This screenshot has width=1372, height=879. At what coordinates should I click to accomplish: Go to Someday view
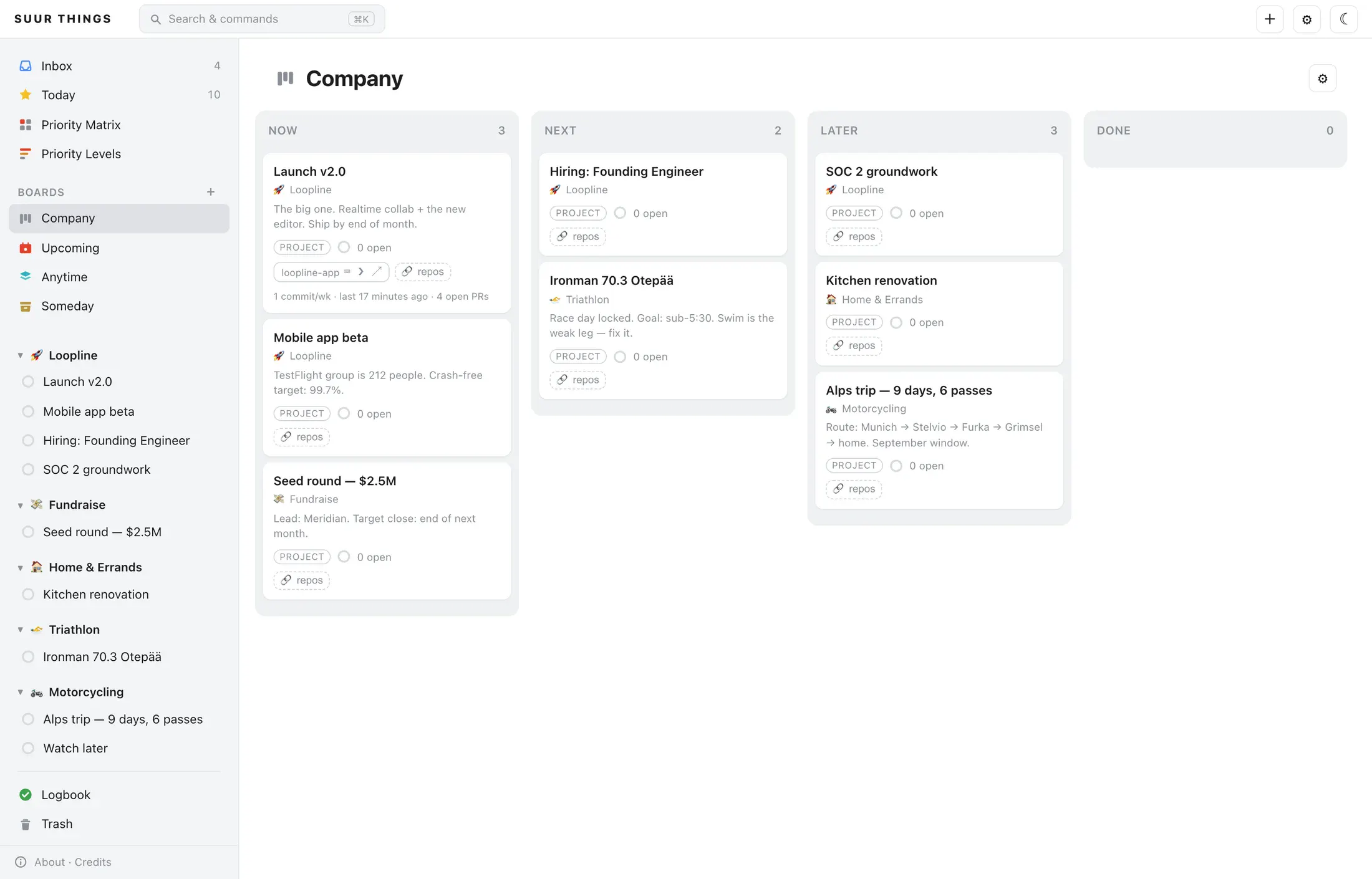coord(119,306)
